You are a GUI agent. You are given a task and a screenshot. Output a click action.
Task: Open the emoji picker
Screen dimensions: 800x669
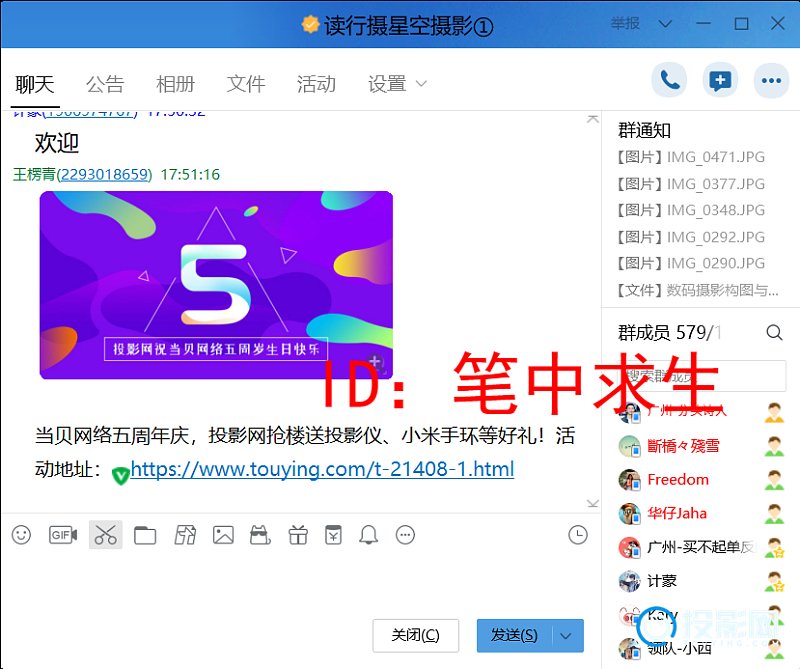pos(21,535)
